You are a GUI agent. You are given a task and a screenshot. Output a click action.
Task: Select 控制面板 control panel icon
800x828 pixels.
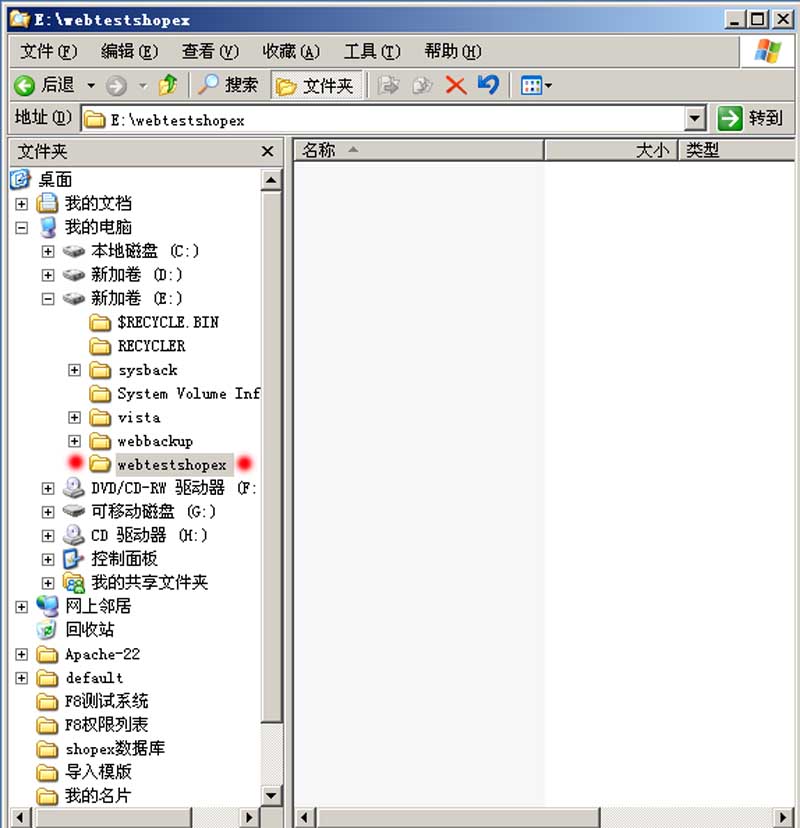tap(73, 559)
